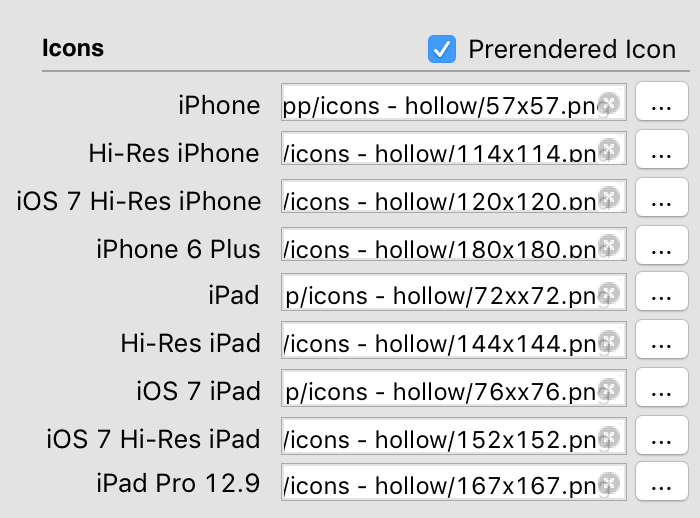This screenshot has width=700, height=518.
Task: Browse for the iPhone icon file
Action: pos(662,104)
